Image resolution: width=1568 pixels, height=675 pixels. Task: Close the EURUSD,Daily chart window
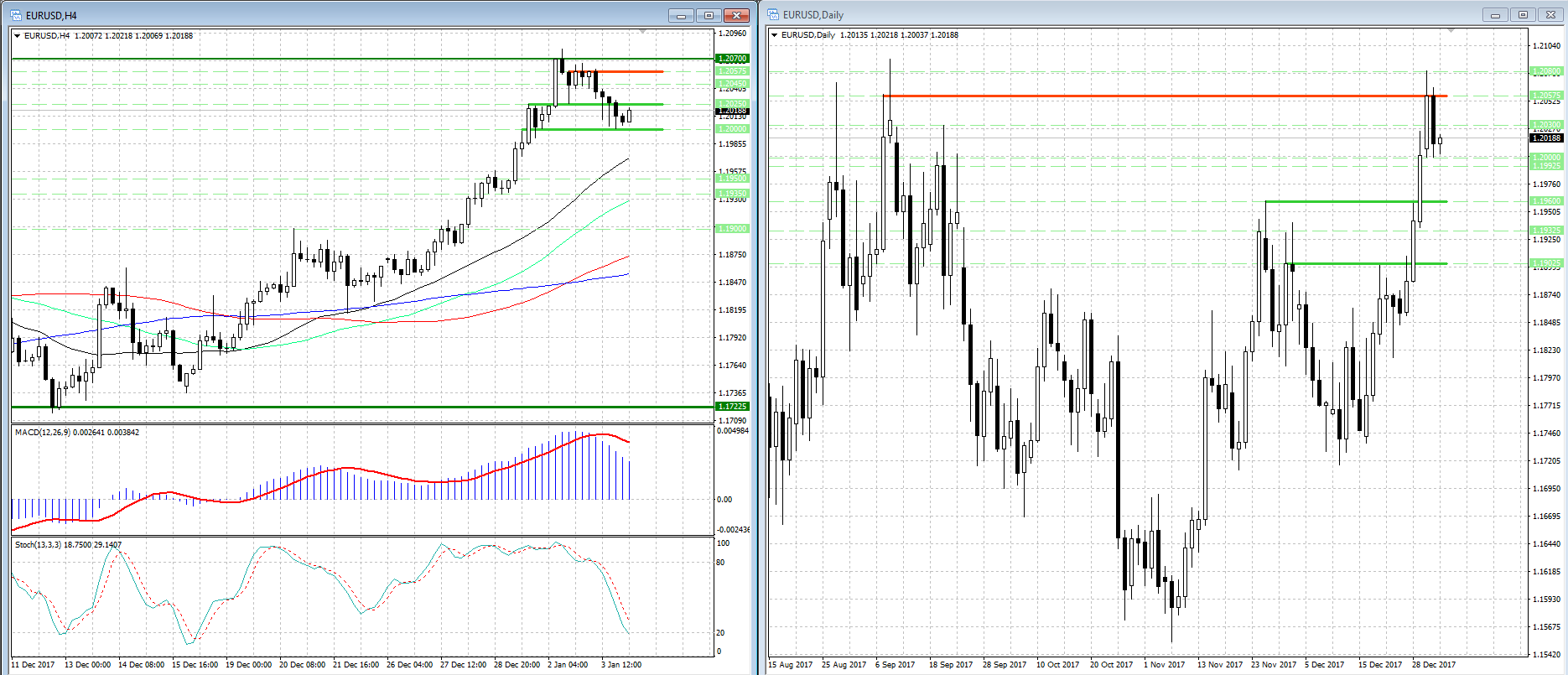[x=1550, y=14]
